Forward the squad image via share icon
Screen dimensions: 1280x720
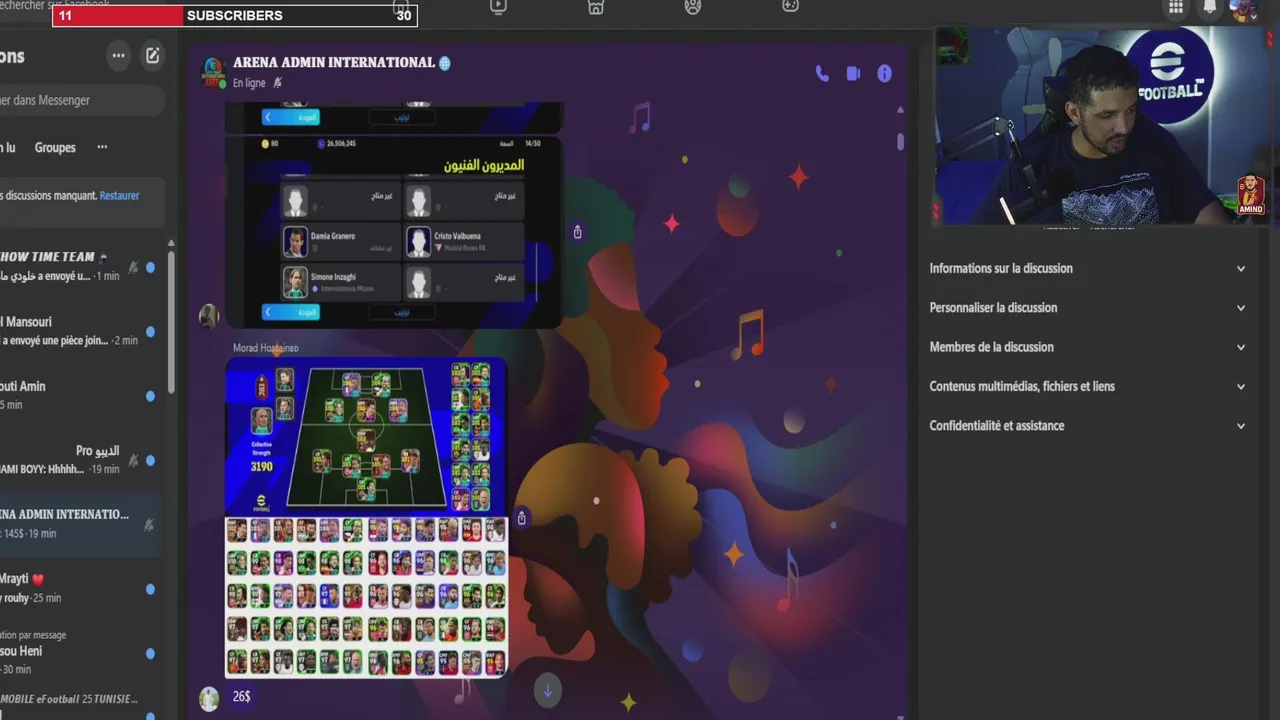[x=521, y=518]
